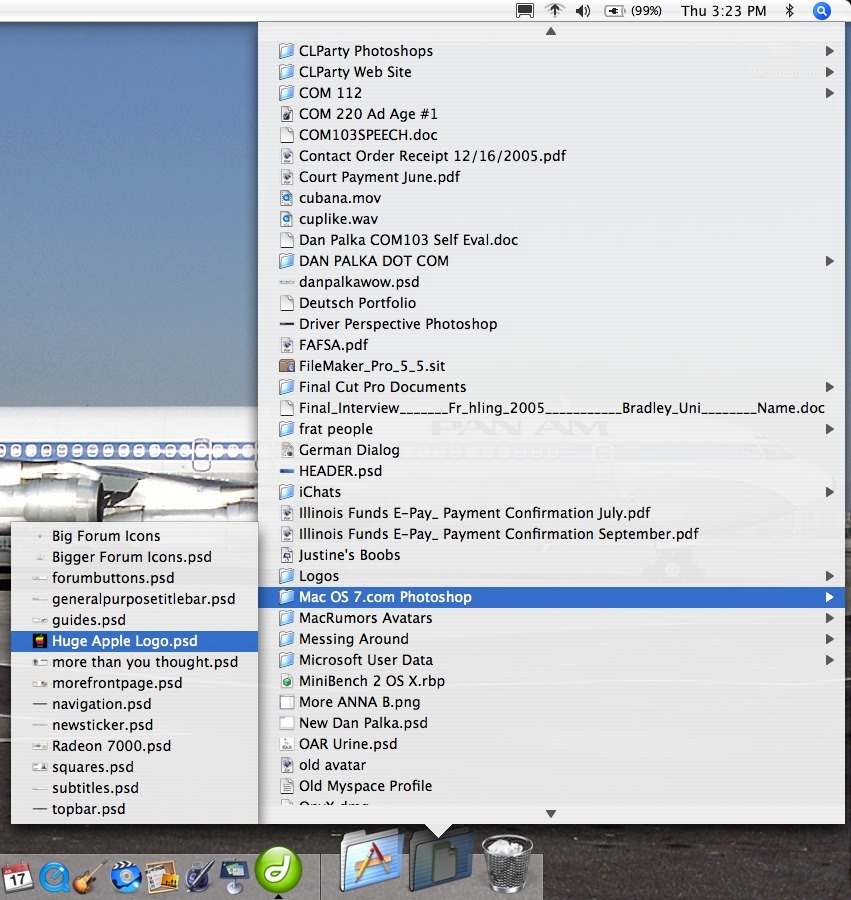Choose More ANNA B.png
Screen dimensions: 851x900
pyautogui.click(x=551, y=702)
